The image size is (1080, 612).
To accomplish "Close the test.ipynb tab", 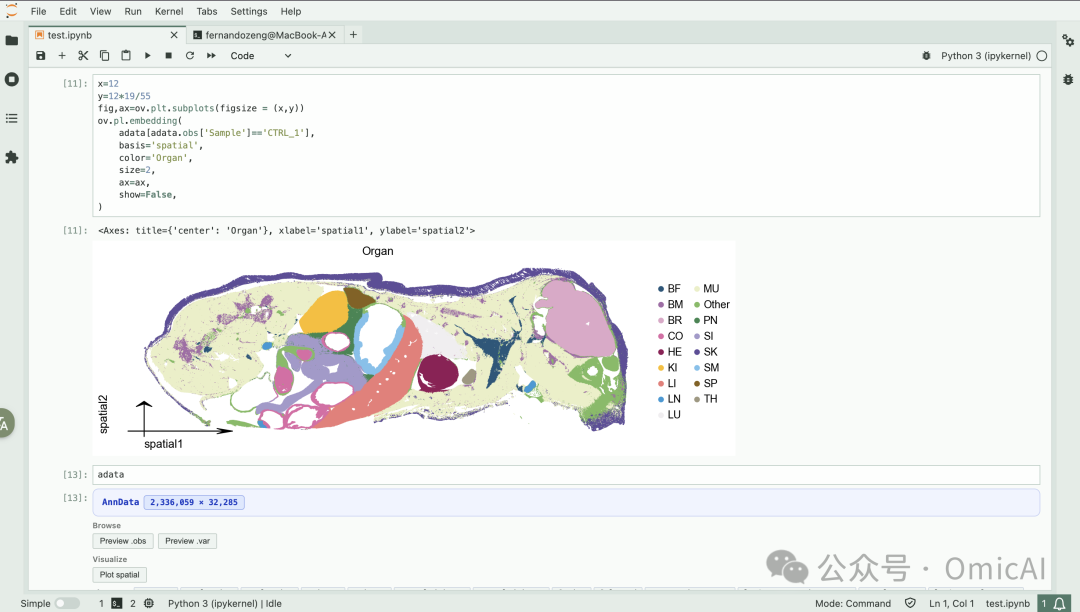I will click(174, 35).
